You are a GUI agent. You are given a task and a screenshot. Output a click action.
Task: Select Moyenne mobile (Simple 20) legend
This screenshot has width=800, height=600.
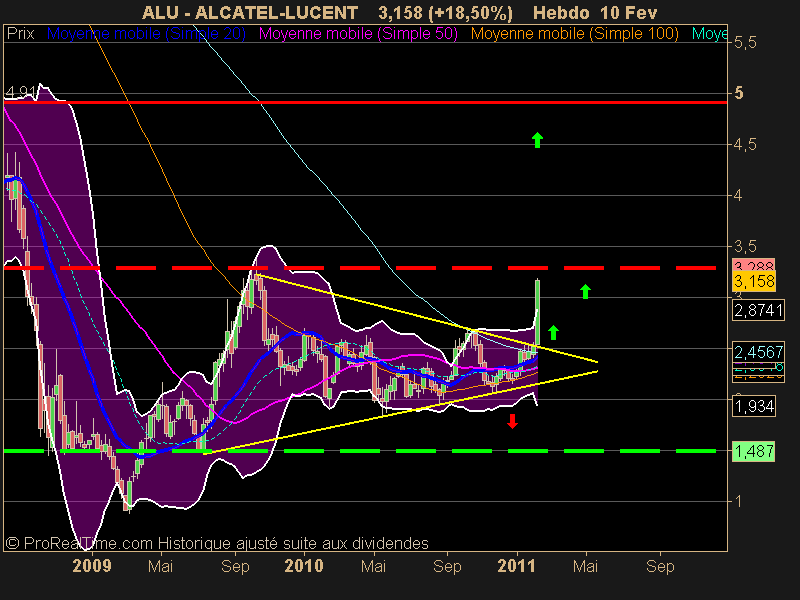(146, 34)
